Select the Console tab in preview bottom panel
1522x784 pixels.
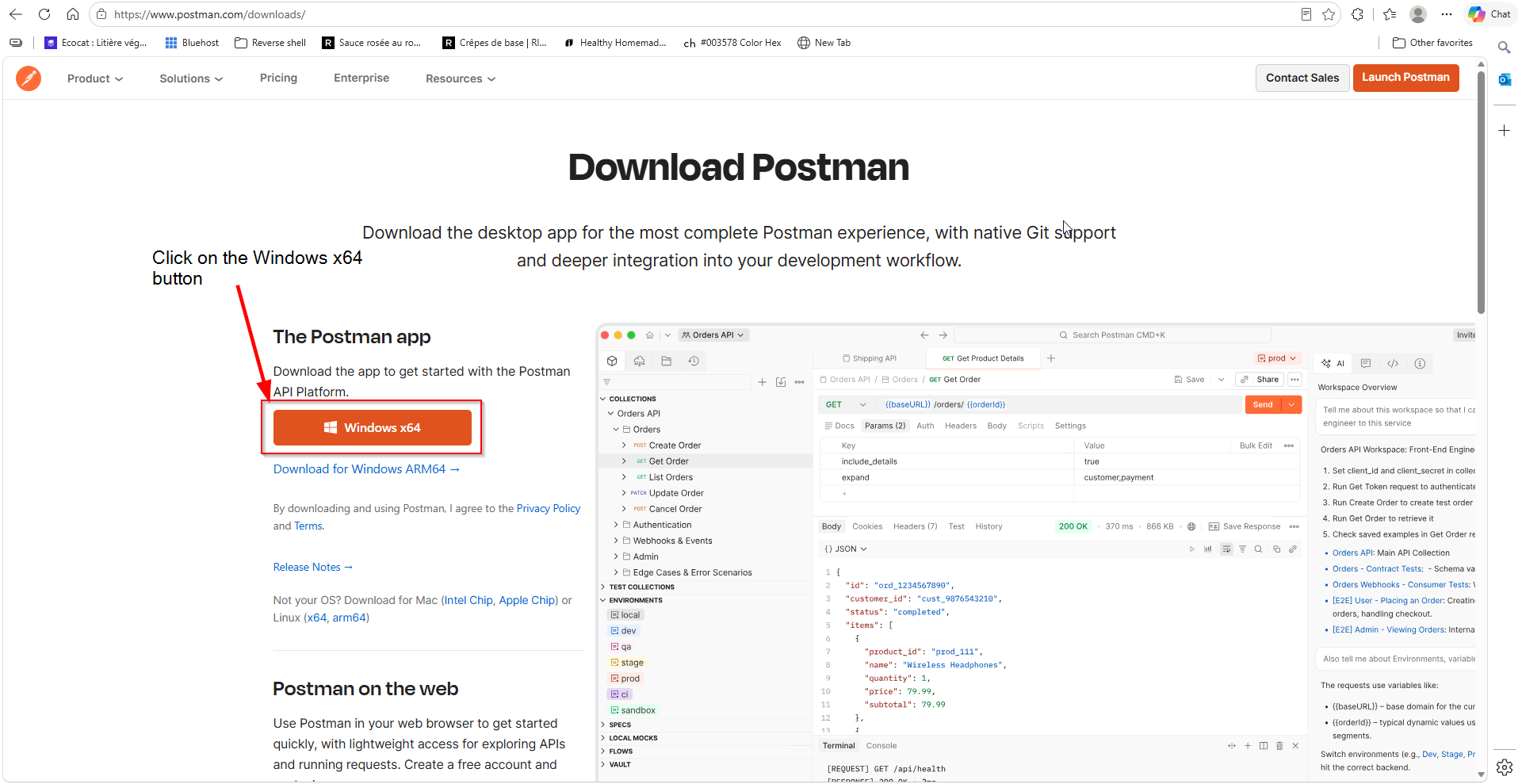(881, 746)
